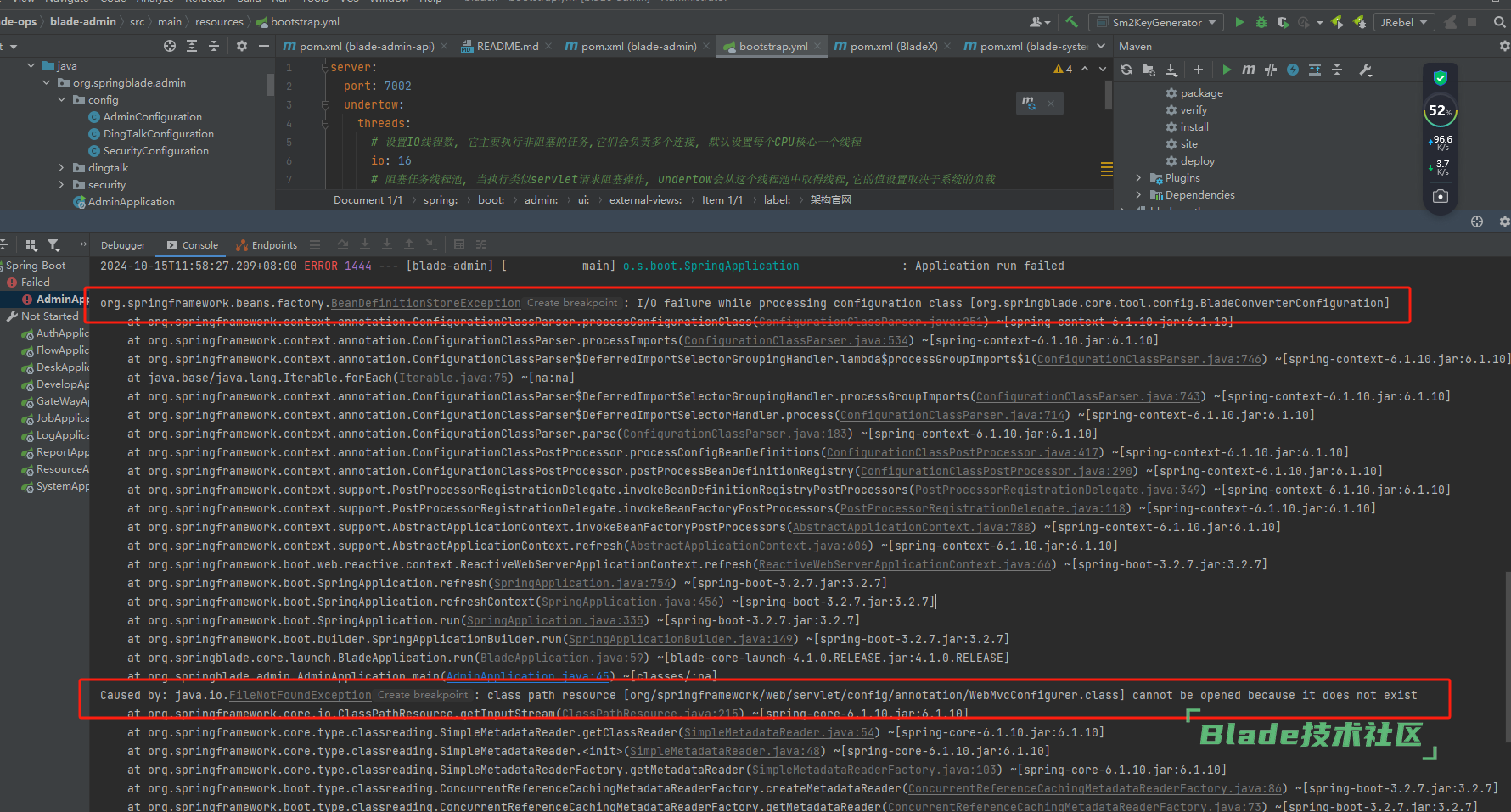Run the Sm2KeyGenerator configuration with green play
The width and height of the screenshot is (1511, 812).
tap(1239, 22)
